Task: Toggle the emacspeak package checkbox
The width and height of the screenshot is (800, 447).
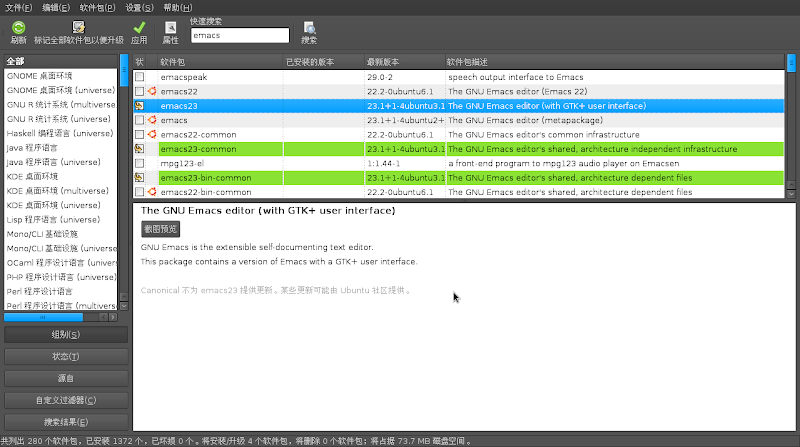Action: pos(139,77)
